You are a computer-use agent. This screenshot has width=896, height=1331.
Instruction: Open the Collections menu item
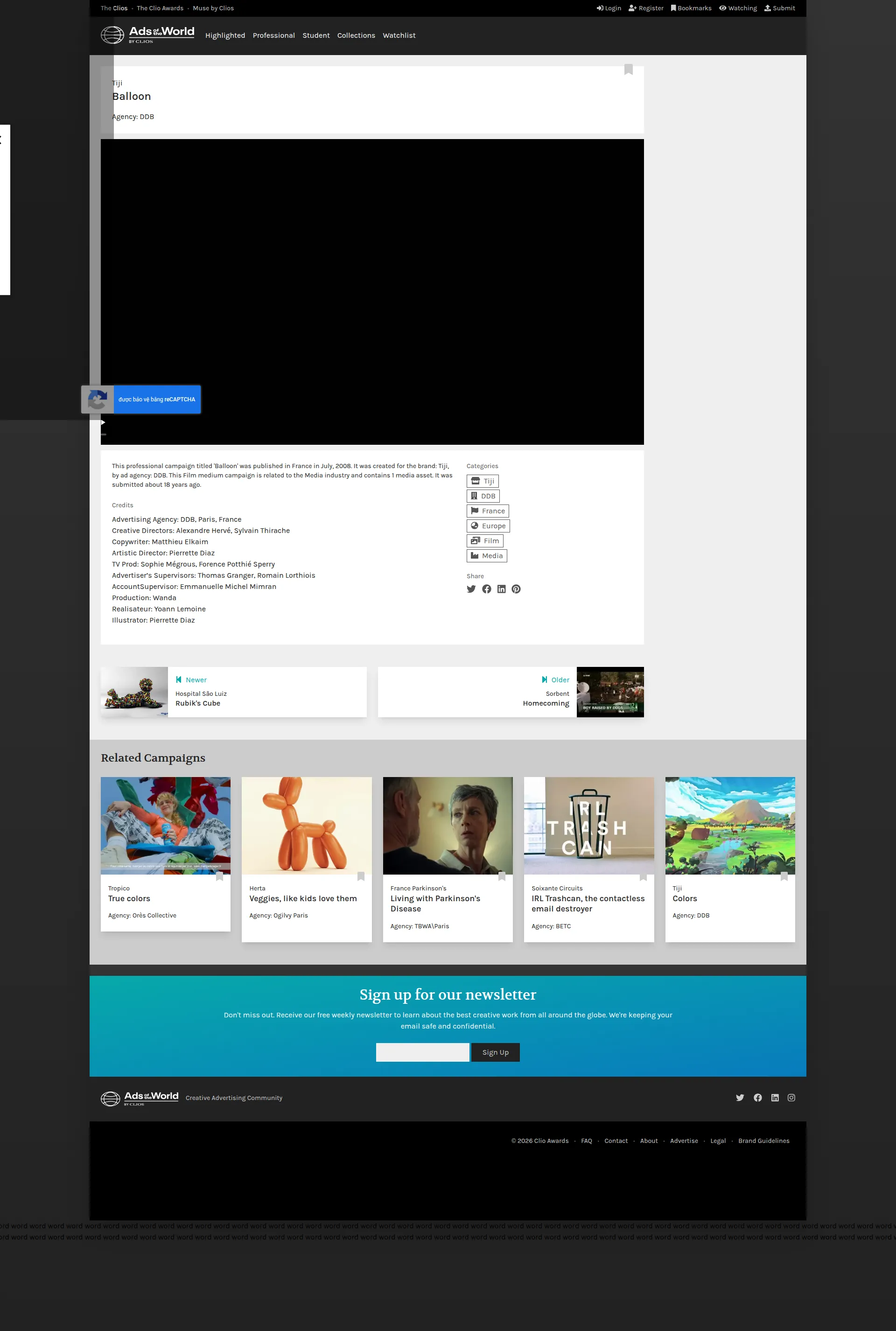(356, 35)
